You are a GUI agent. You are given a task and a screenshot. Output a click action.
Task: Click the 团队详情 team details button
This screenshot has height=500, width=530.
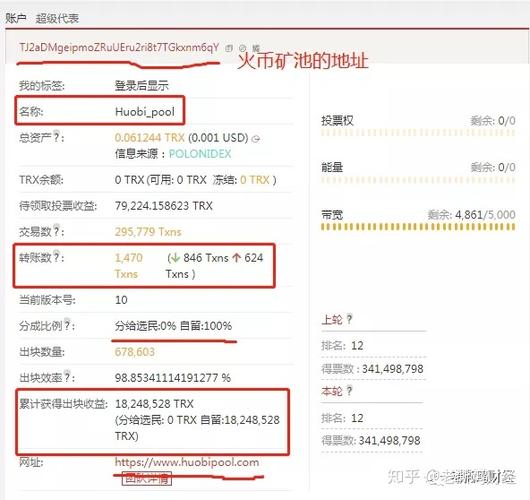click(147, 479)
